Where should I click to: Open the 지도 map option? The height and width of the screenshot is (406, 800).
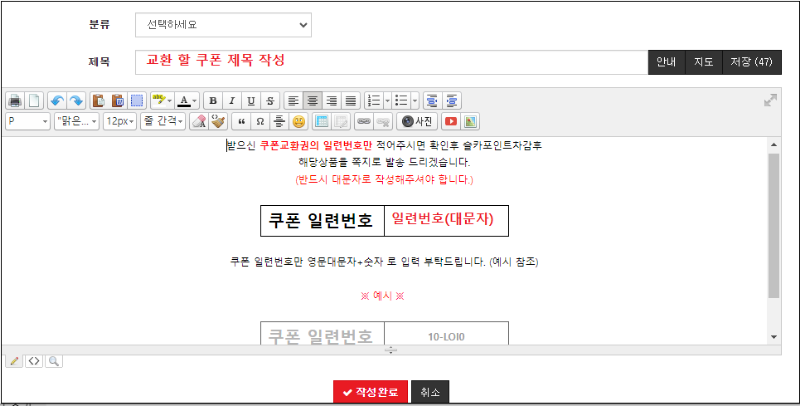click(x=703, y=62)
